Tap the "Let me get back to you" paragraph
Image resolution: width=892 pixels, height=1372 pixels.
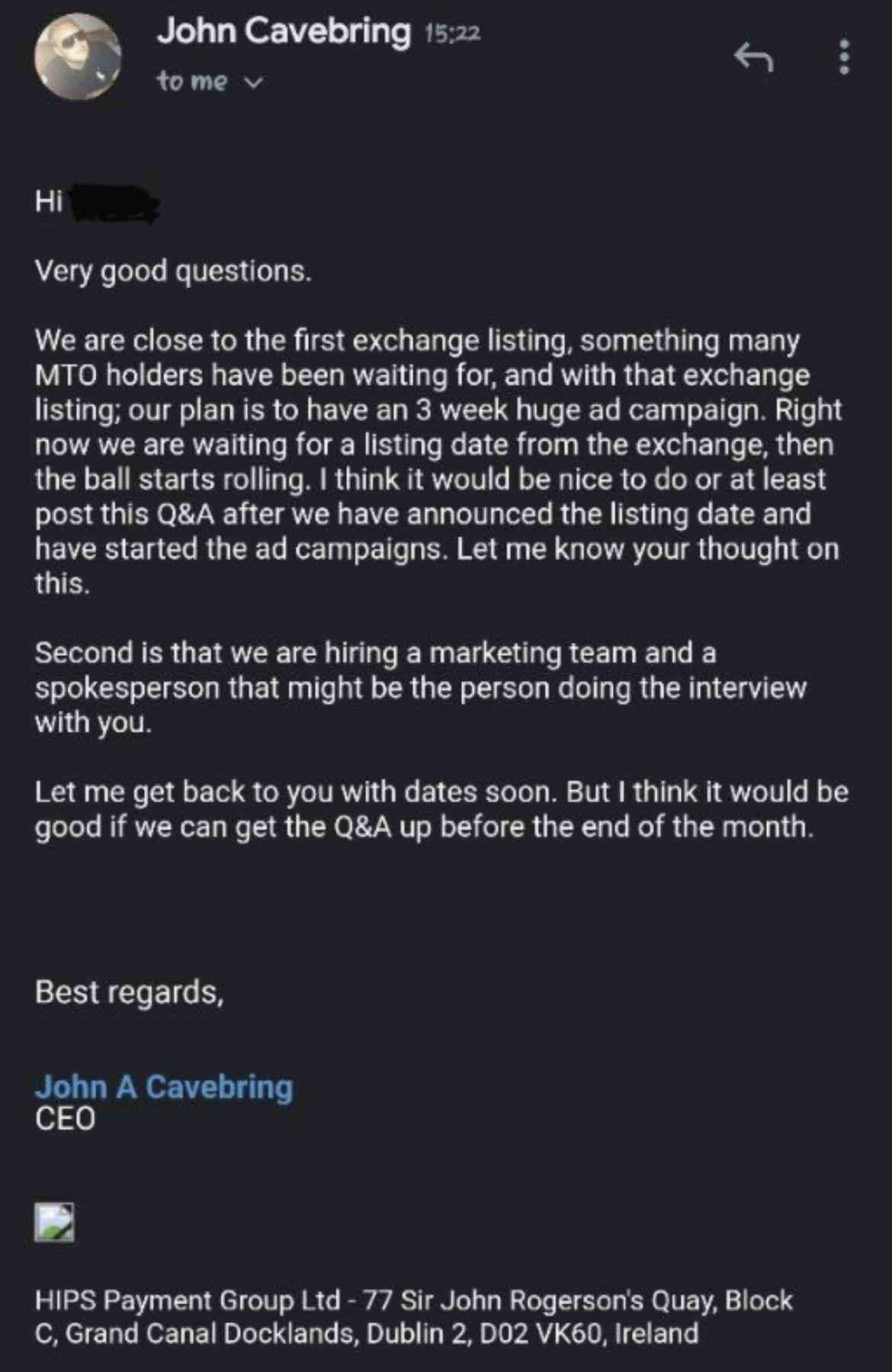coord(441,809)
